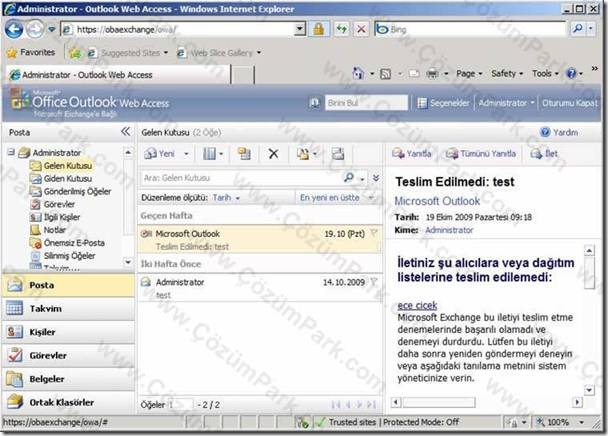Click the Bing search magnifier button
This screenshot has width=608, height=436.
click(x=578, y=28)
